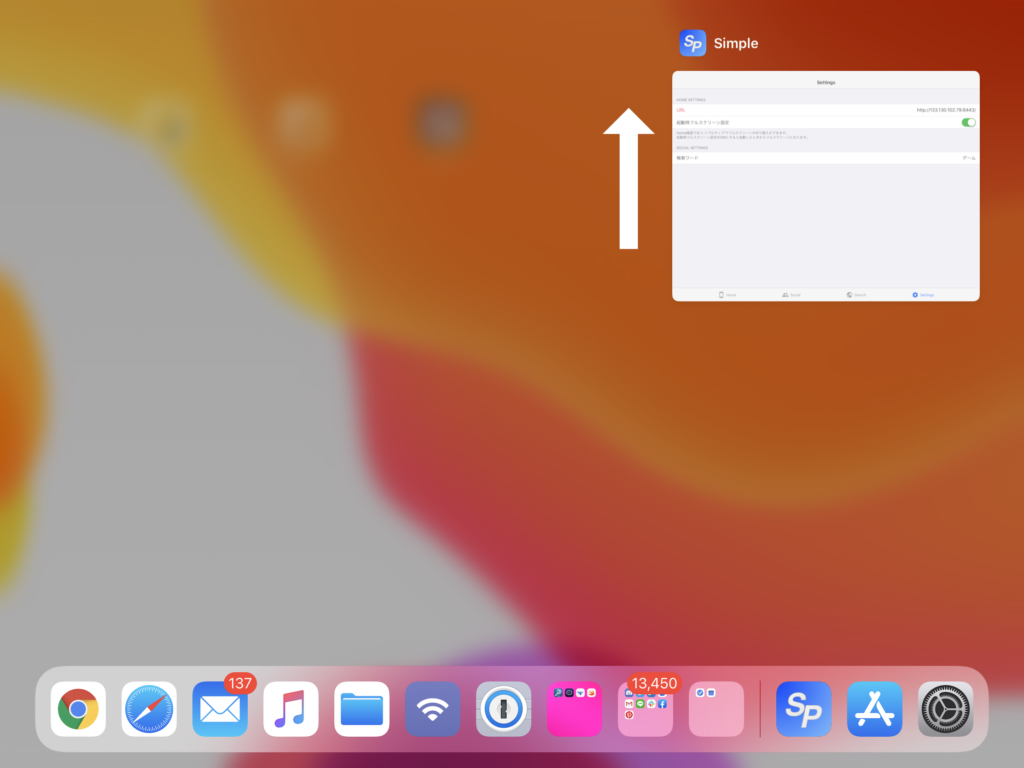Viewport: 1024px width, 768px height.
Task: Tap the search word row under Social Settings
Action: click(x=826, y=158)
